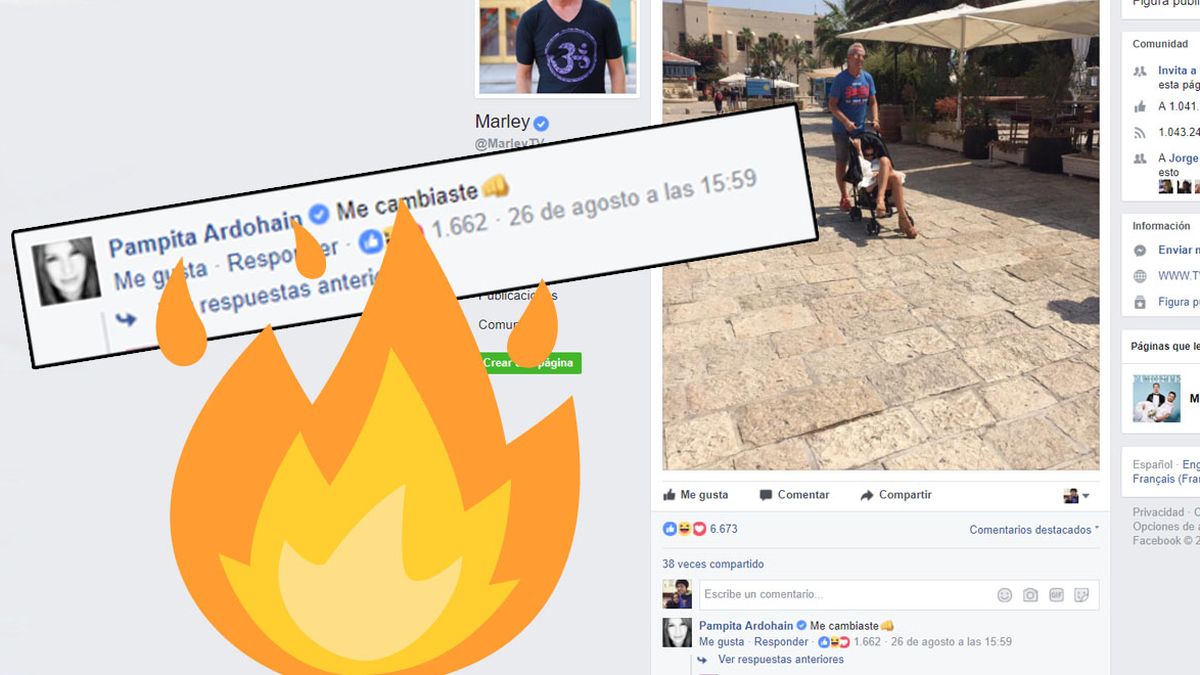
Task: Click the Privacidad footer link
Action: 1158,512
